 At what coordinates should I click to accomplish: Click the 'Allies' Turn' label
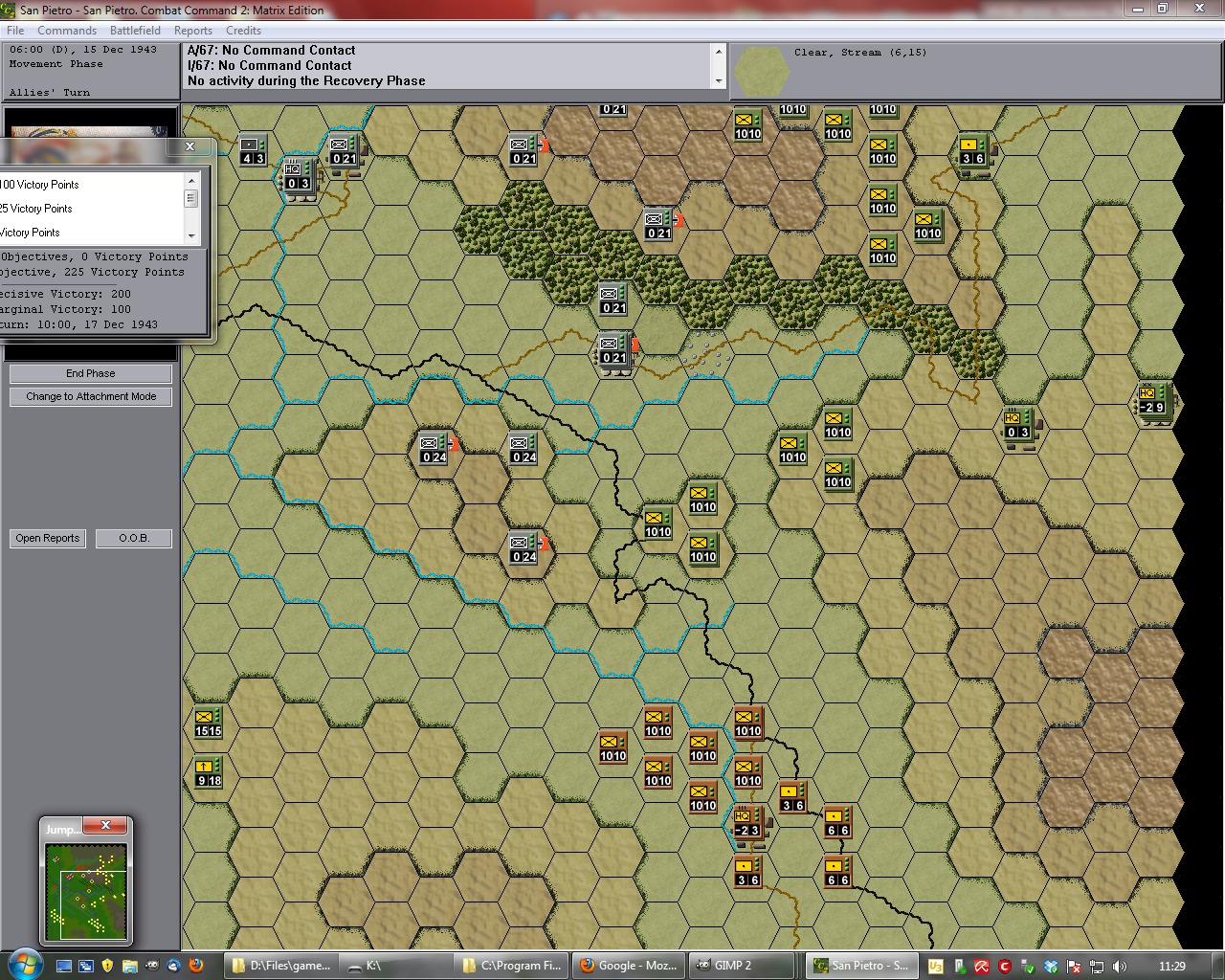[x=50, y=93]
